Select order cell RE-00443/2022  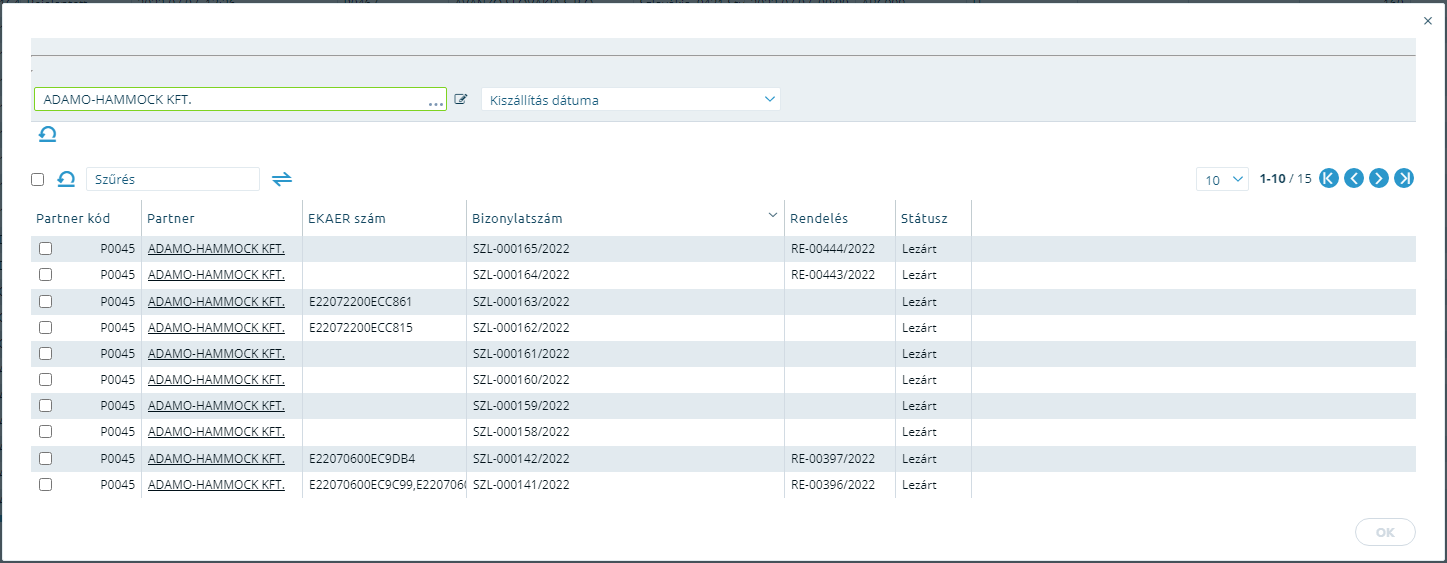832,275
